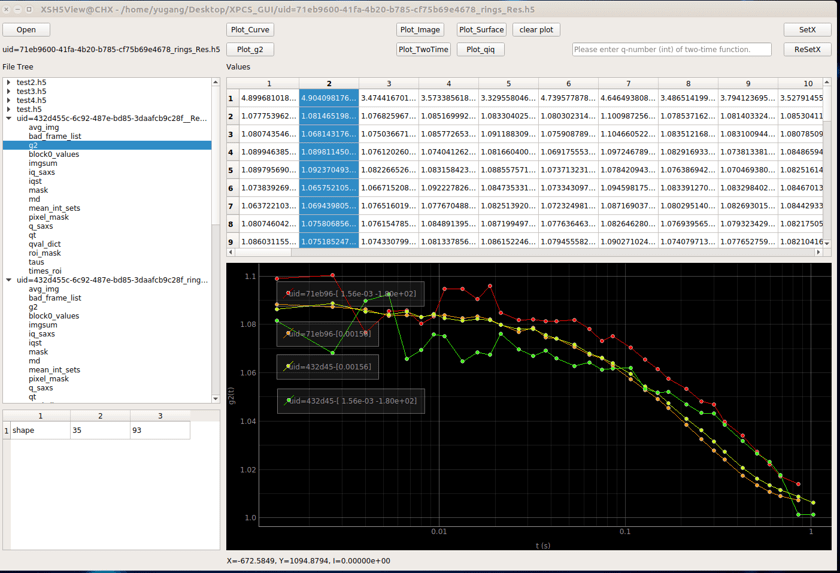Select column header 7 in Values table
This screenshot has width=840, height=573.
pos(628,84)
